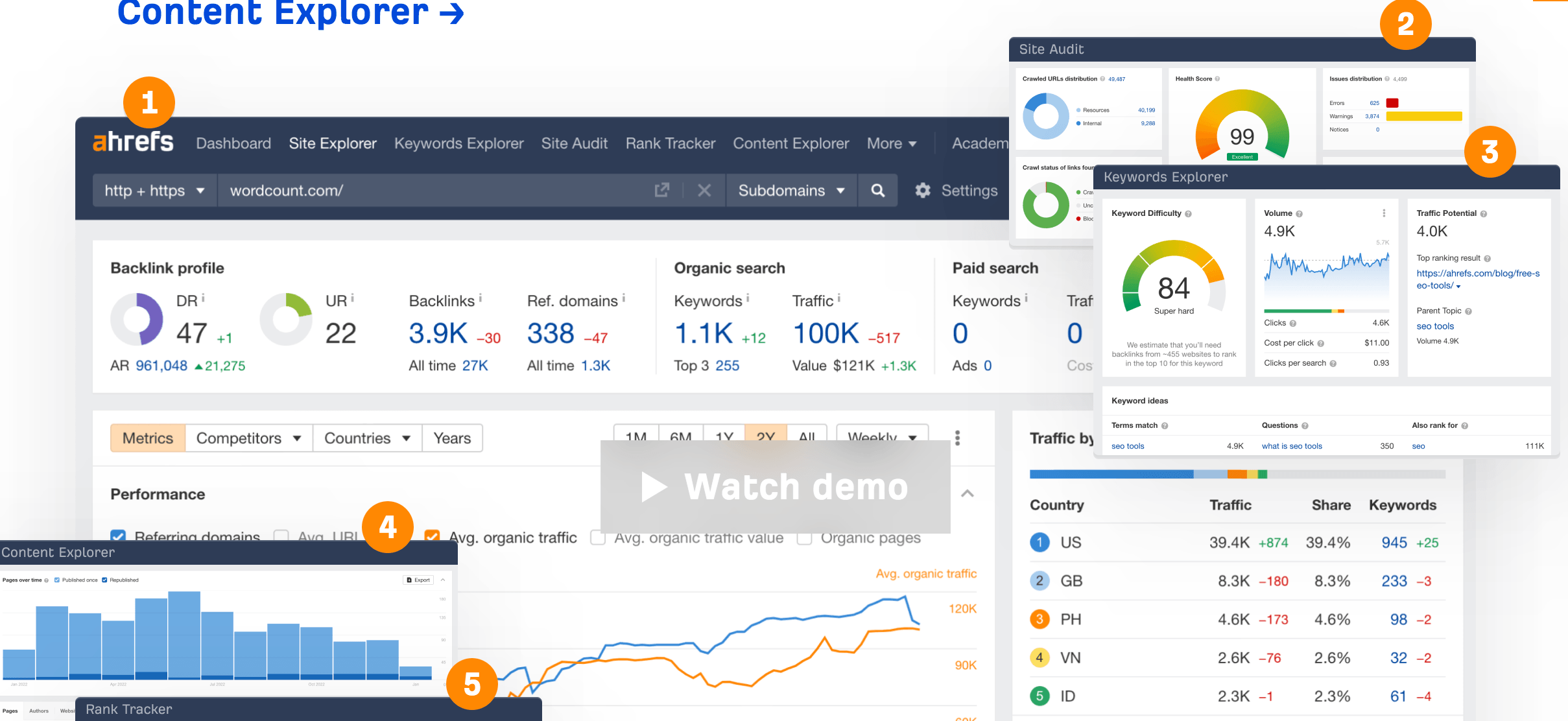Screen dimensions: 1568x721
Task: Click All time backlinks 27K link
Action: point(475,366)
